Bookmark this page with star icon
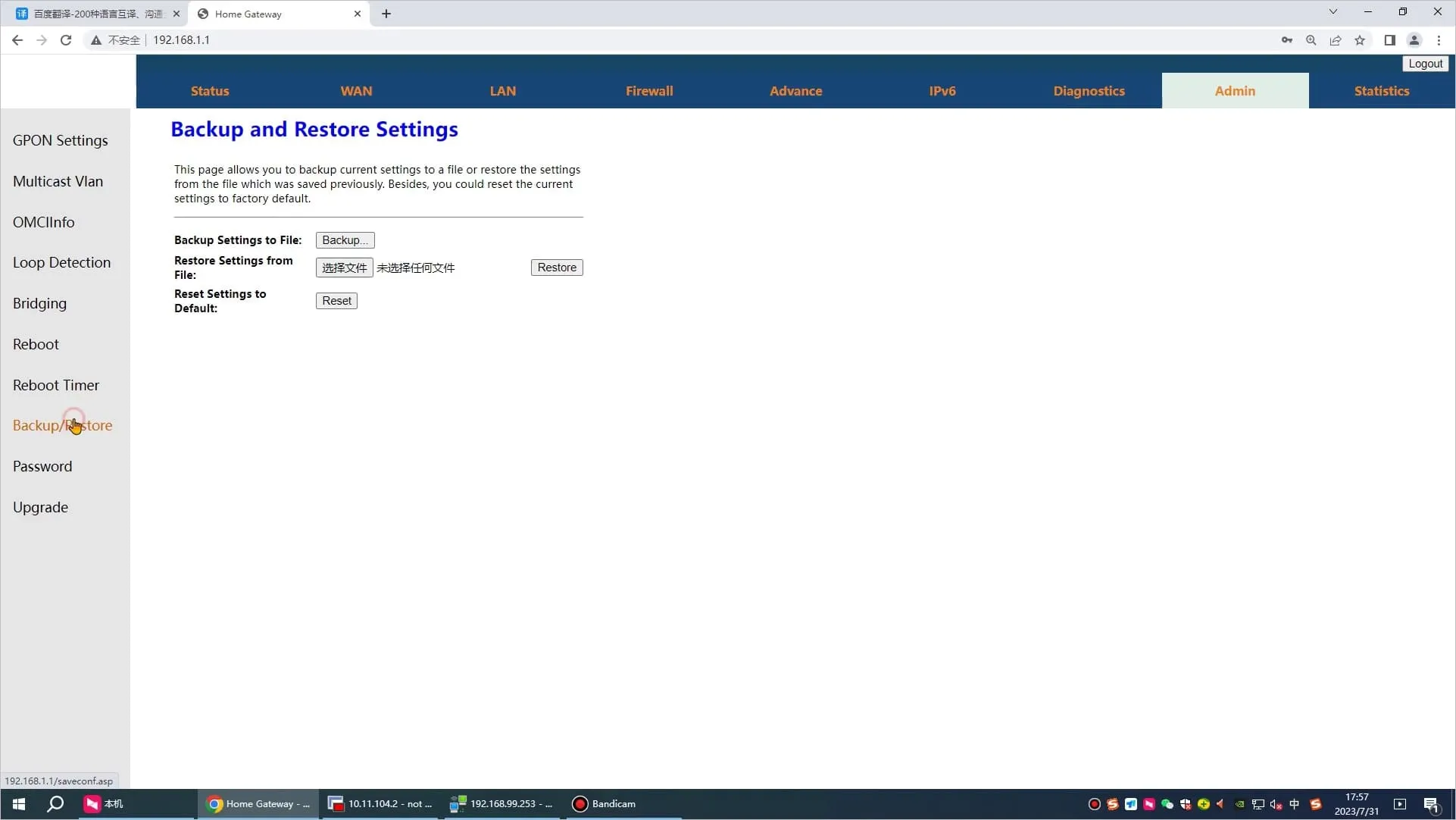The image size is (1456, 820). [1360, 40]
